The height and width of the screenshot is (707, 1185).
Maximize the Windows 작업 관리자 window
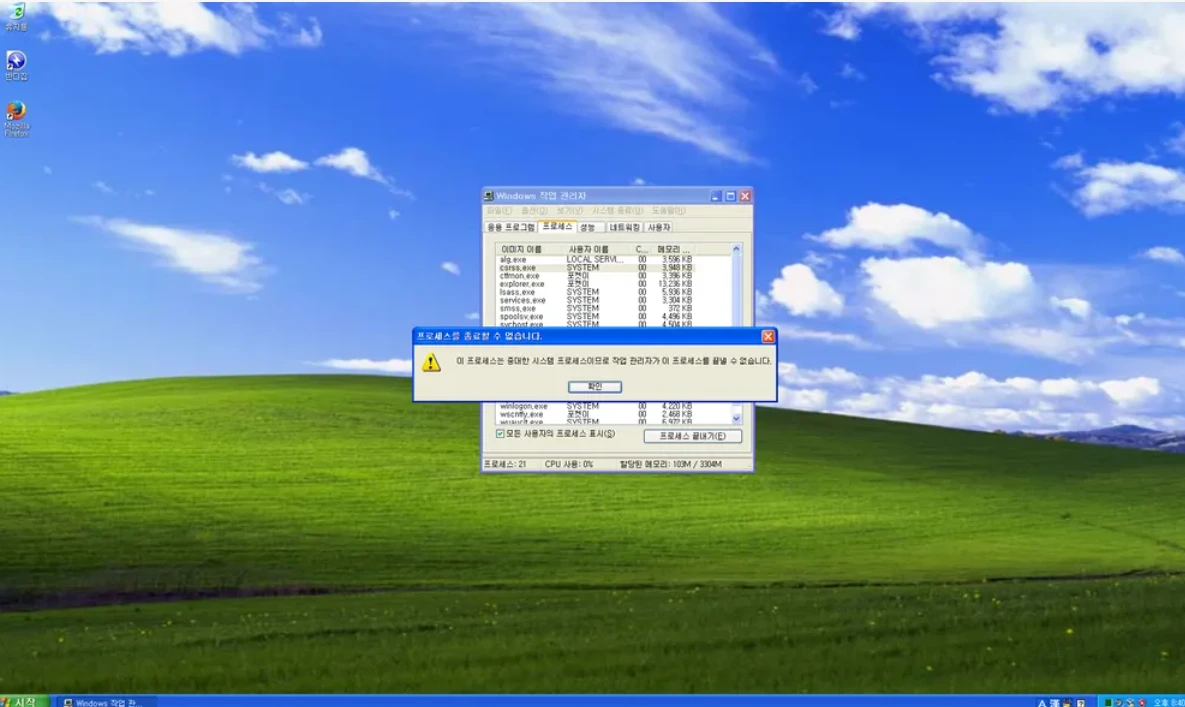coord(730,196)
